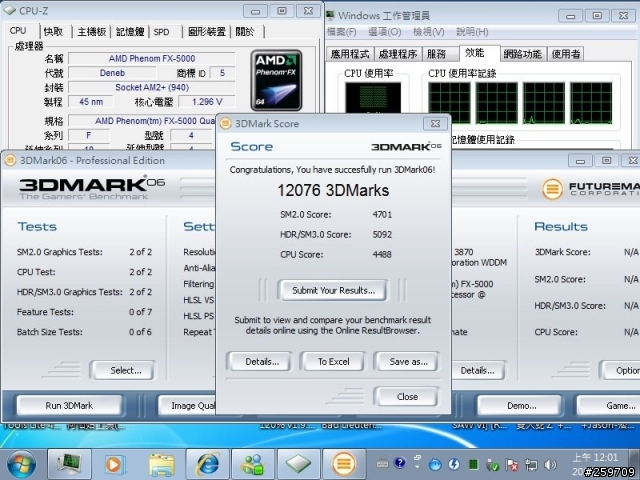The width and height of the screenshot is (640, 480).
Task: Switch to CPU-Z taskbar icon
Action: pyautogui.click(x=299, y=464)
